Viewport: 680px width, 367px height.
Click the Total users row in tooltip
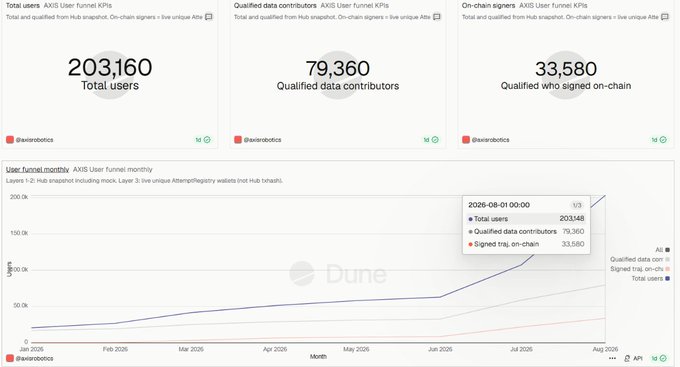pyautogui.click(x=526, y=219)
